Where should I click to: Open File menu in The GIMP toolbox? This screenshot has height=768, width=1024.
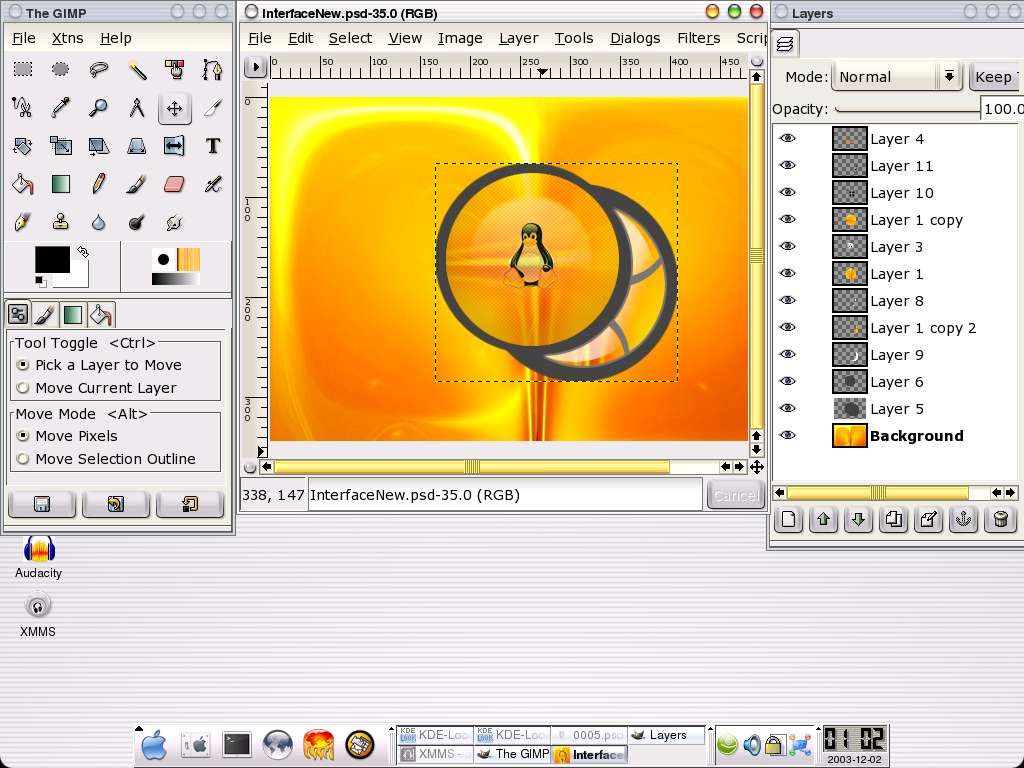coord(24,38)
